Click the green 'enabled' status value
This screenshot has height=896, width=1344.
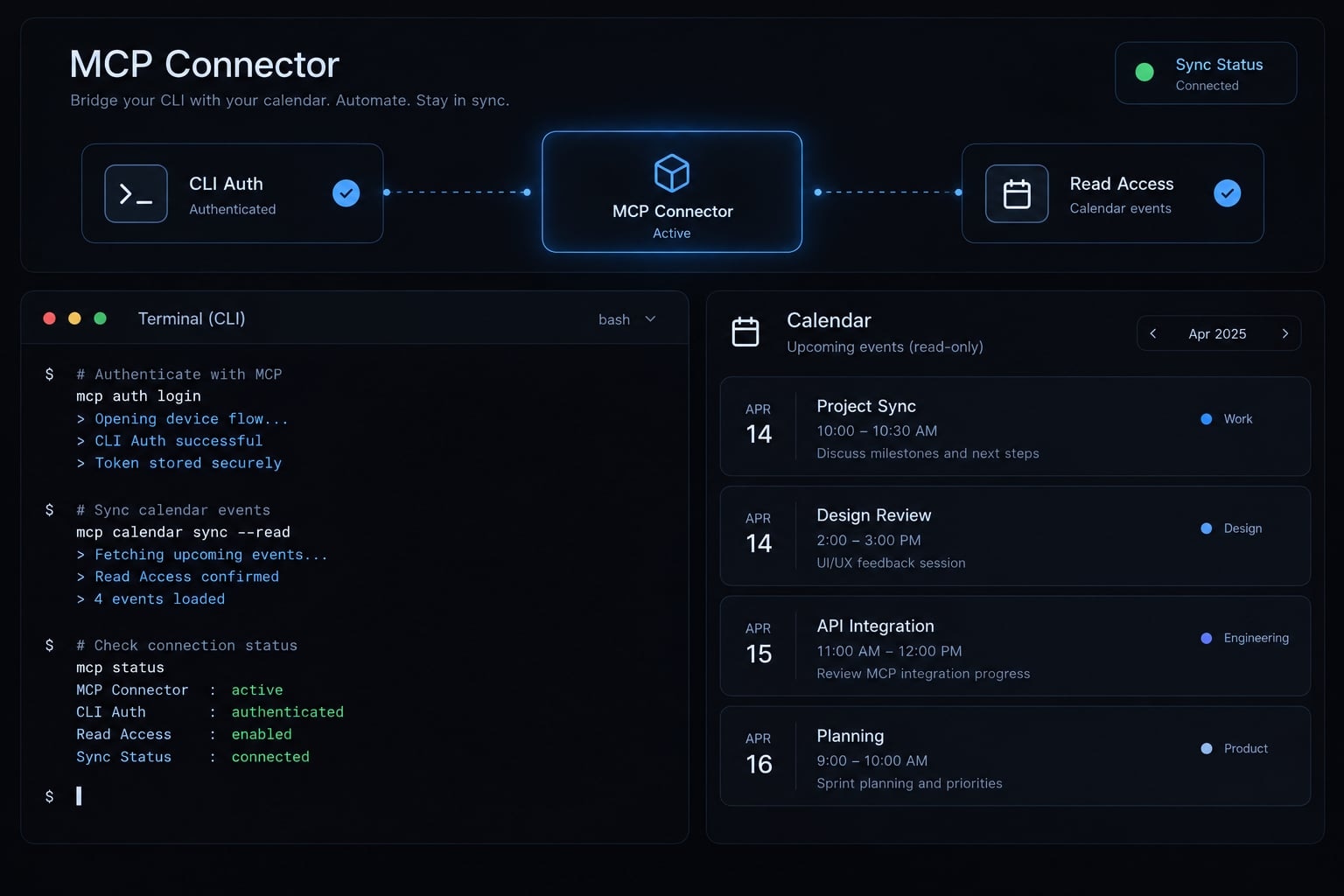[262, 735]
